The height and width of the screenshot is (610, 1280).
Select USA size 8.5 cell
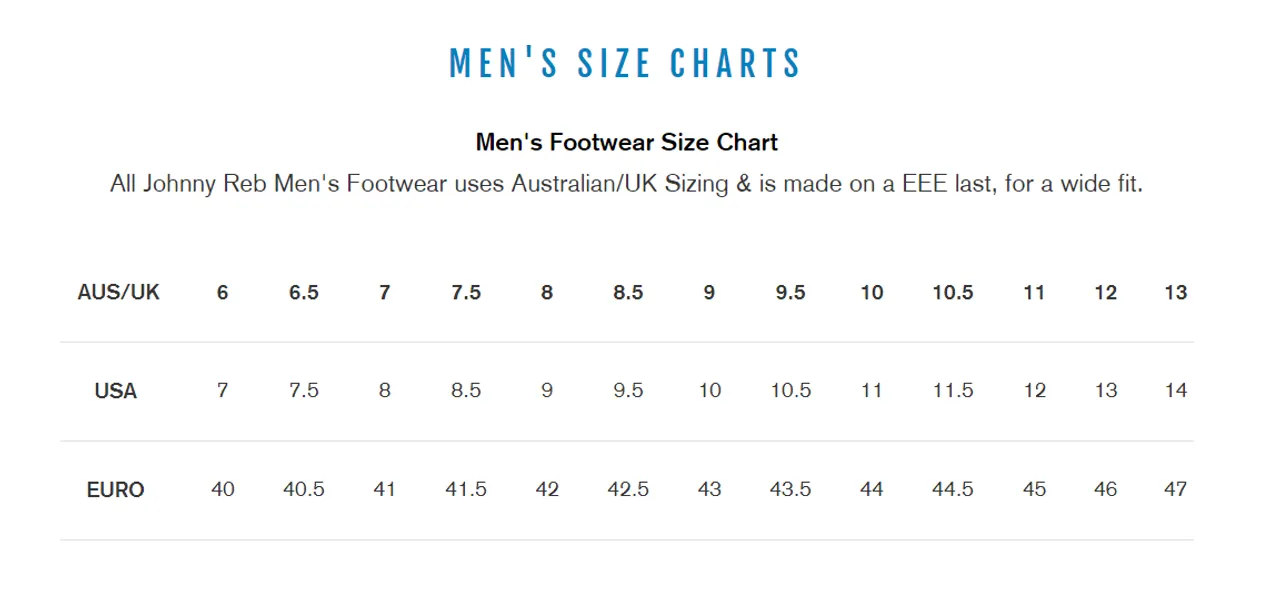(x=466, y=391)
